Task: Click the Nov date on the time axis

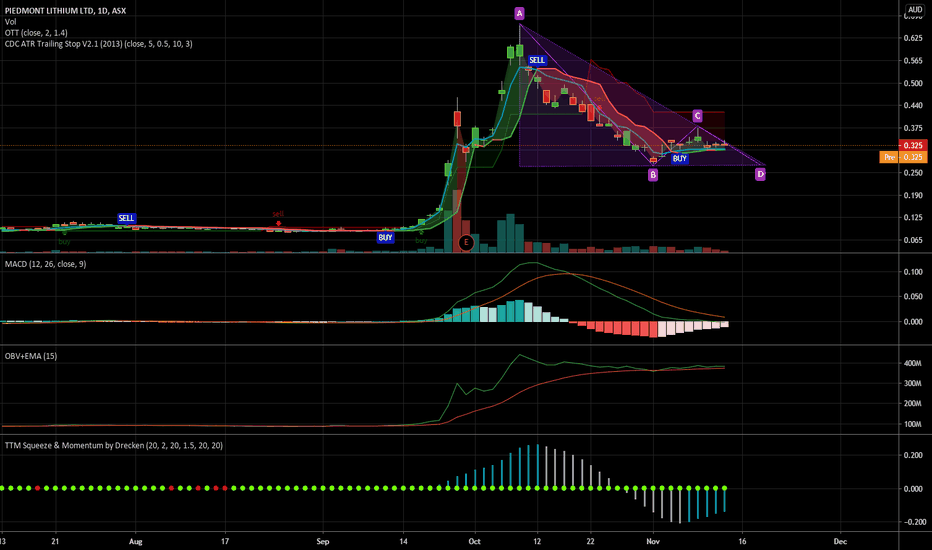Action: 653,541
